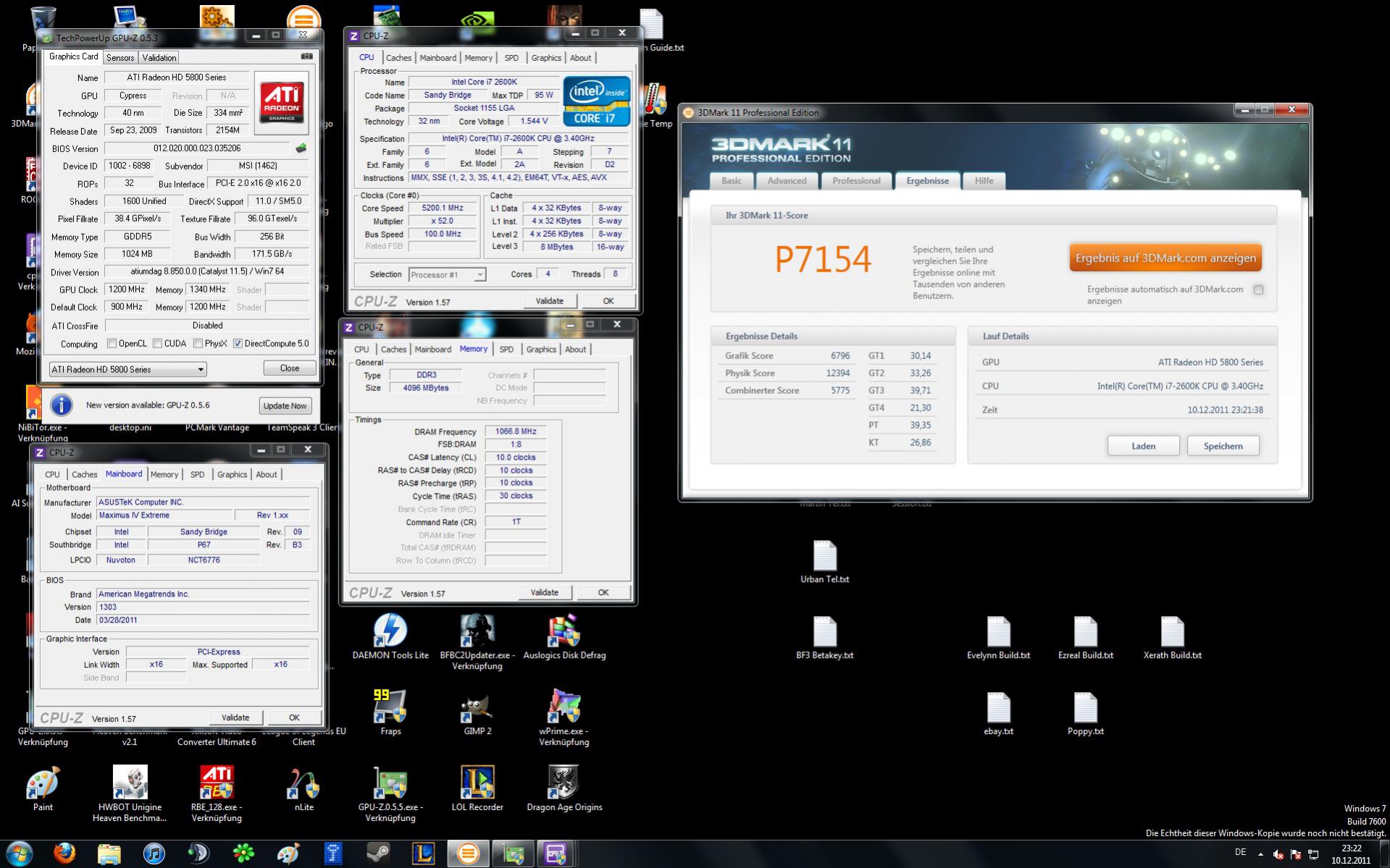This screenshot has height=868, width=1390.
Task: Open iTunes from the taskbar
Action: (x=154, y=854)
